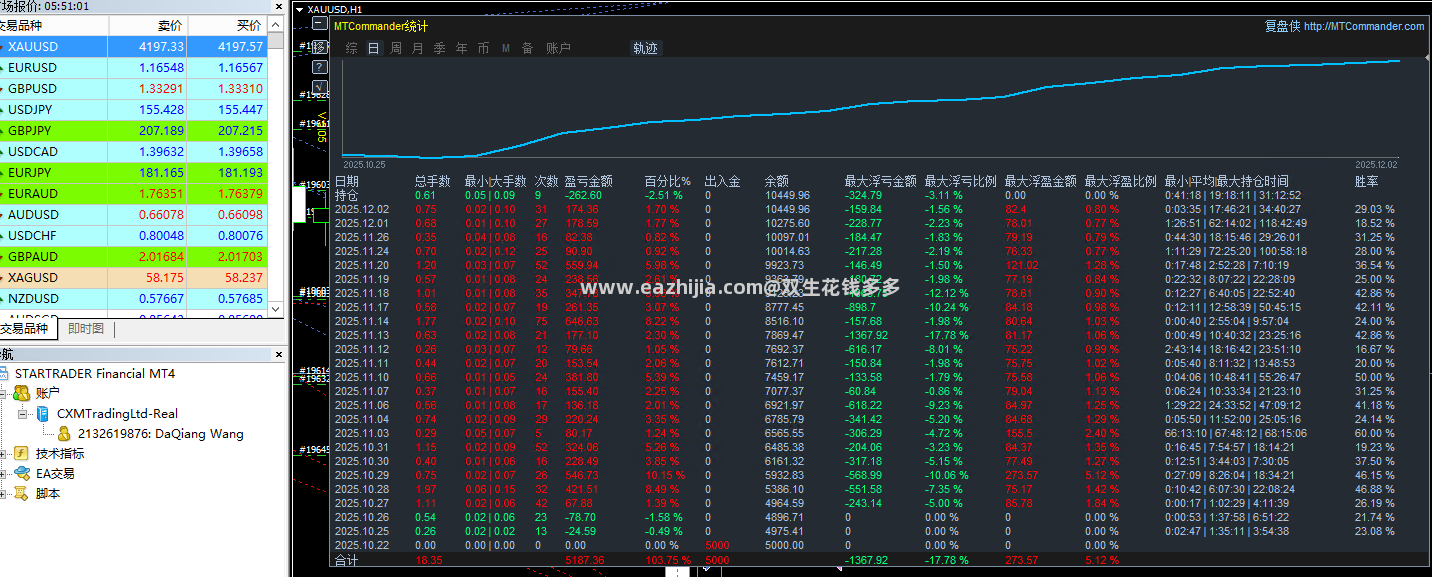1432x577 pixels.
Task: Select account 2132619876: DaQiang Wang
Action: click(x=161, y=433)
